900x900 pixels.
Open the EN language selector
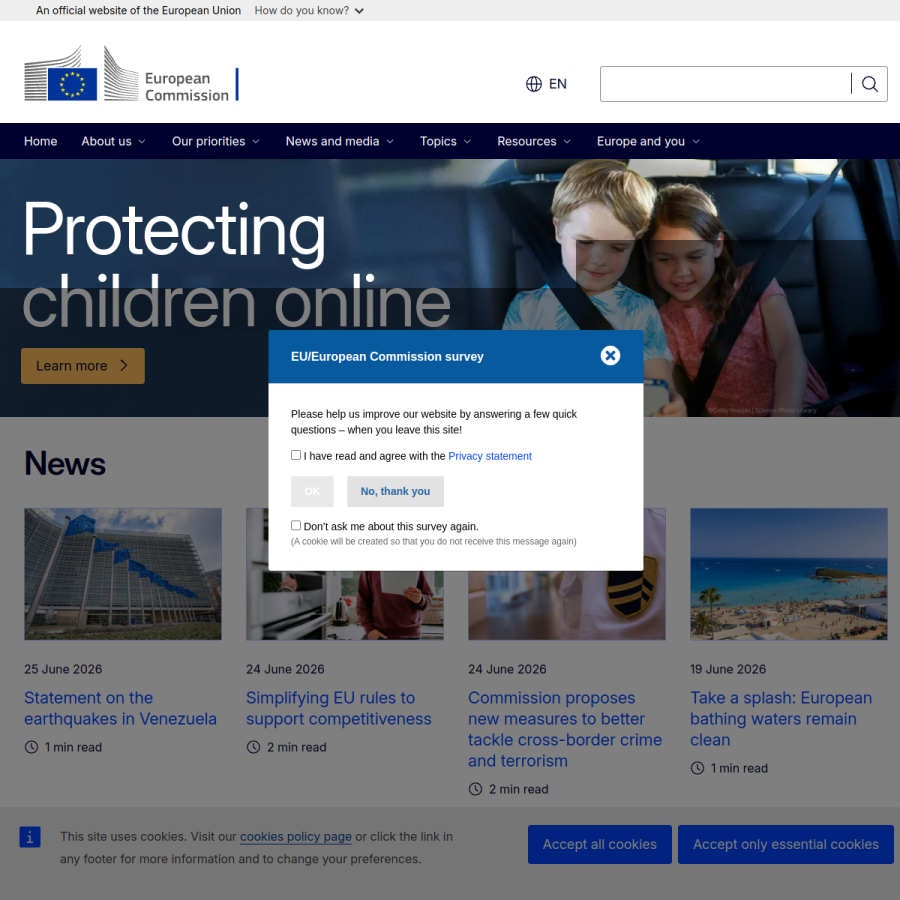click(546, 84)
